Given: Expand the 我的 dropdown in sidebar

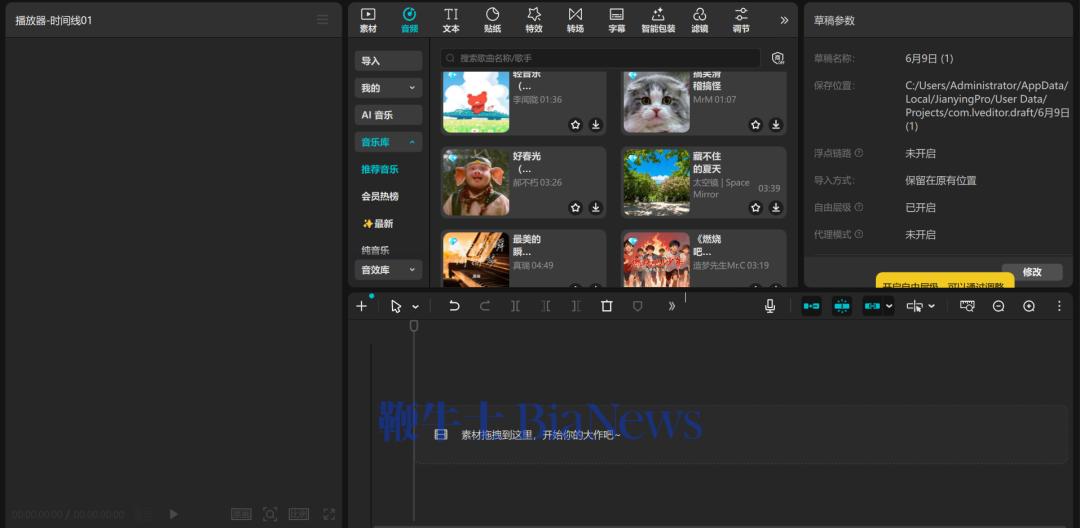Looking at the screenshot, I should (x=388, y=88).
